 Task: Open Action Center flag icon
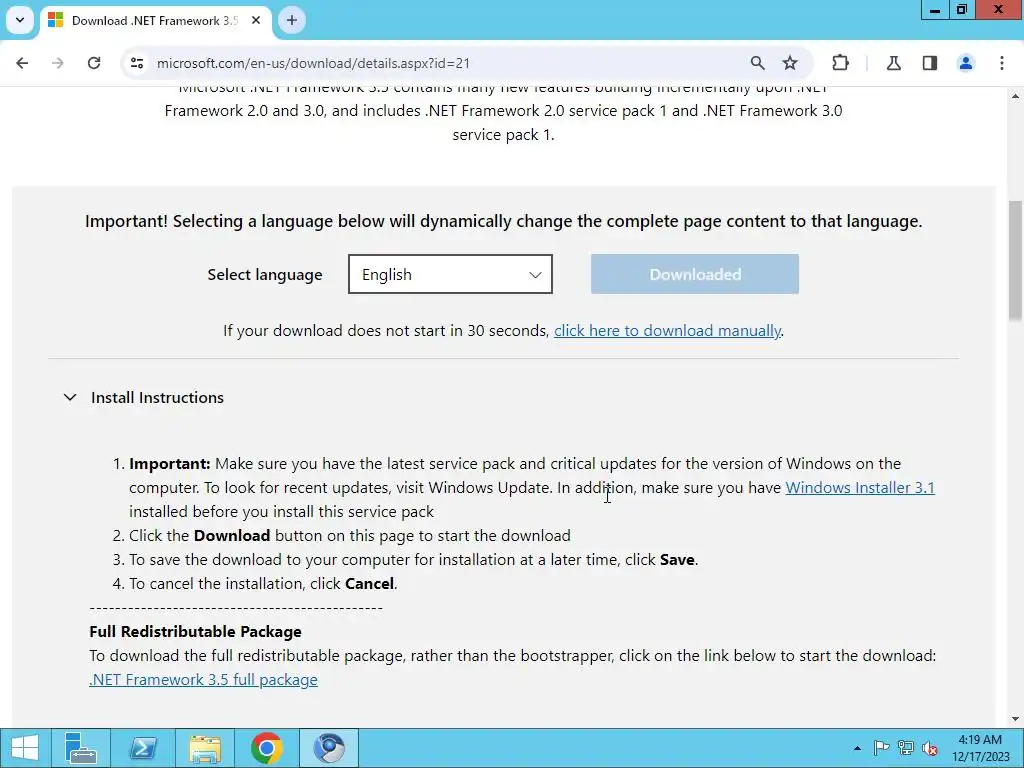coord(881,748)
